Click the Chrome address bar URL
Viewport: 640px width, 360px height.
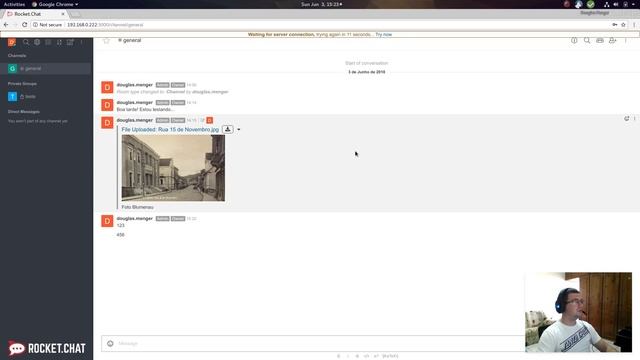[105, 25]
